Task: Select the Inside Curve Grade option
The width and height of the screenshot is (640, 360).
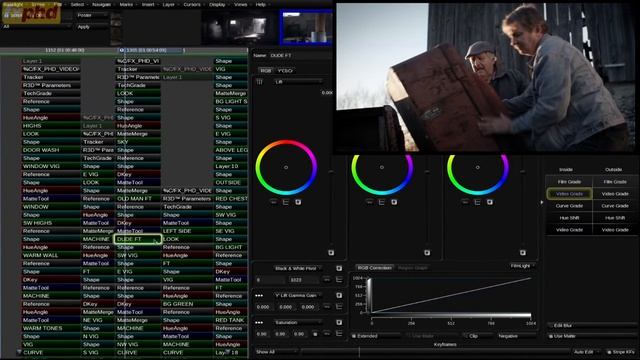Action: tap(569, 206)
